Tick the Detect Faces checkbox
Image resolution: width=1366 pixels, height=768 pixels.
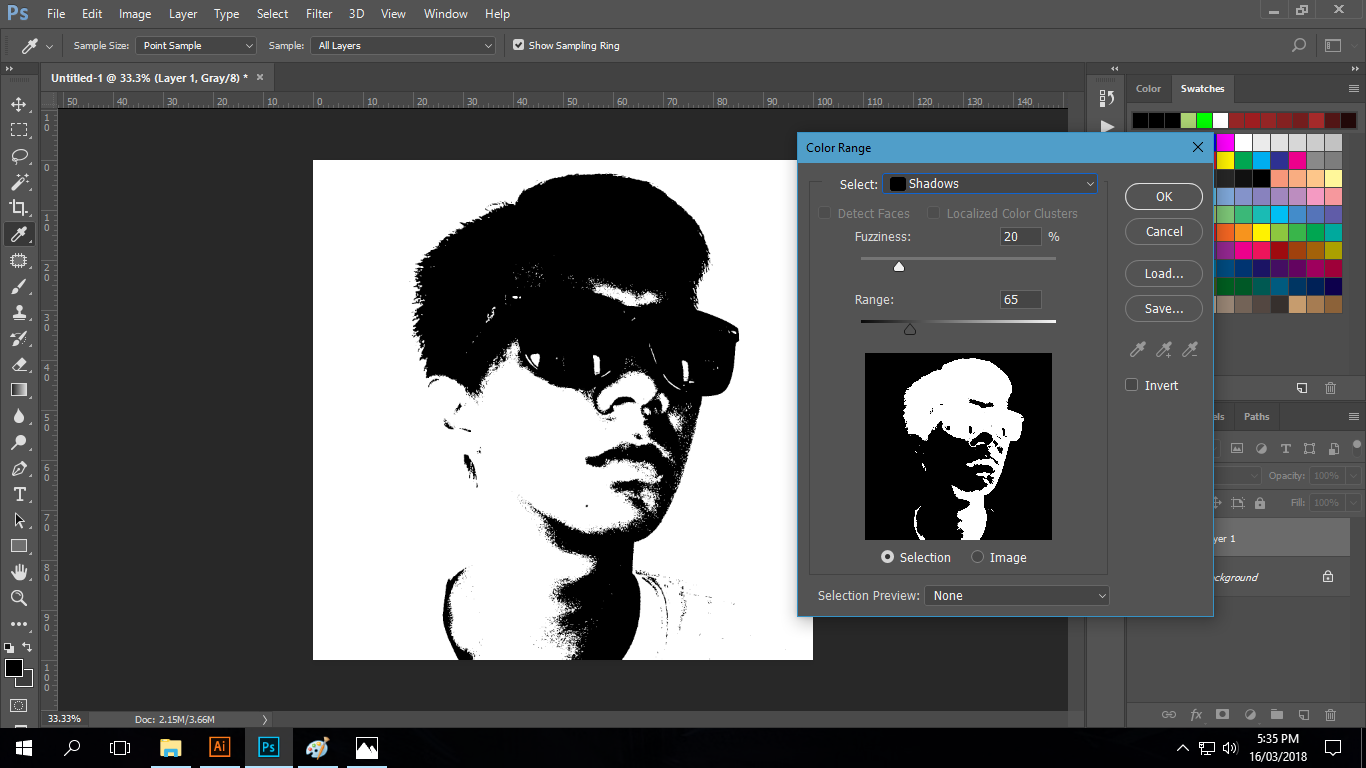(825, 213)
